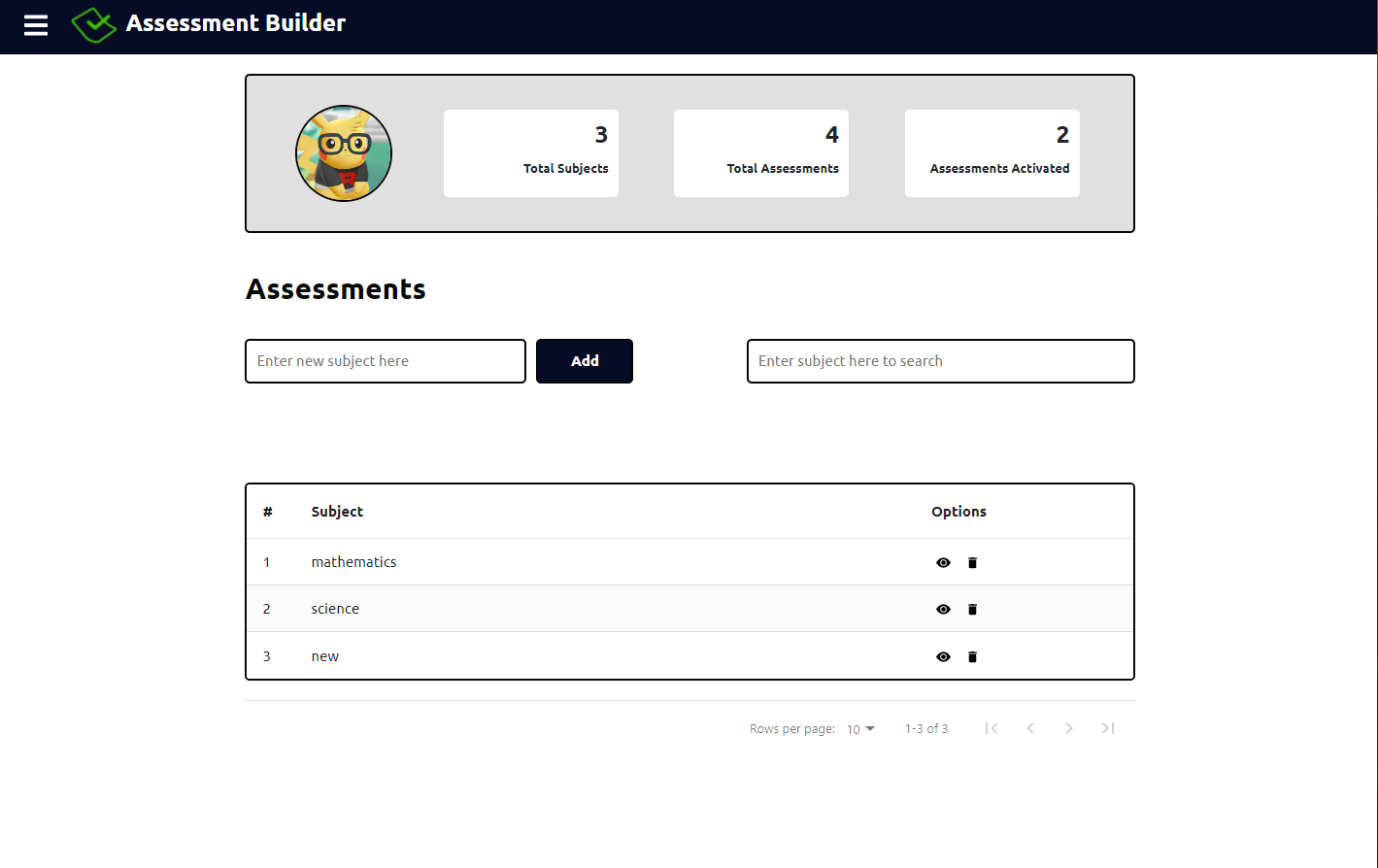View the mathematics subject via eye icon

pos(943,563)
